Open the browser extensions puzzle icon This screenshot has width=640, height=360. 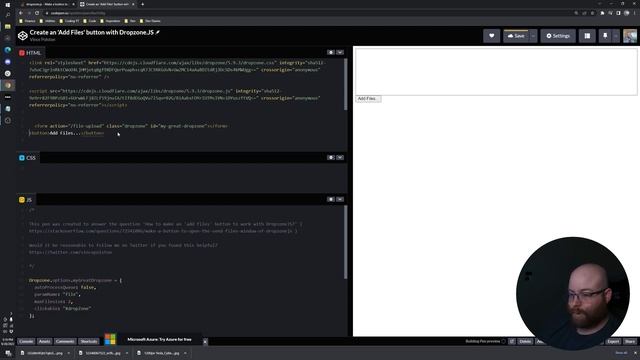pyautogui.click(x=602, y=13)
